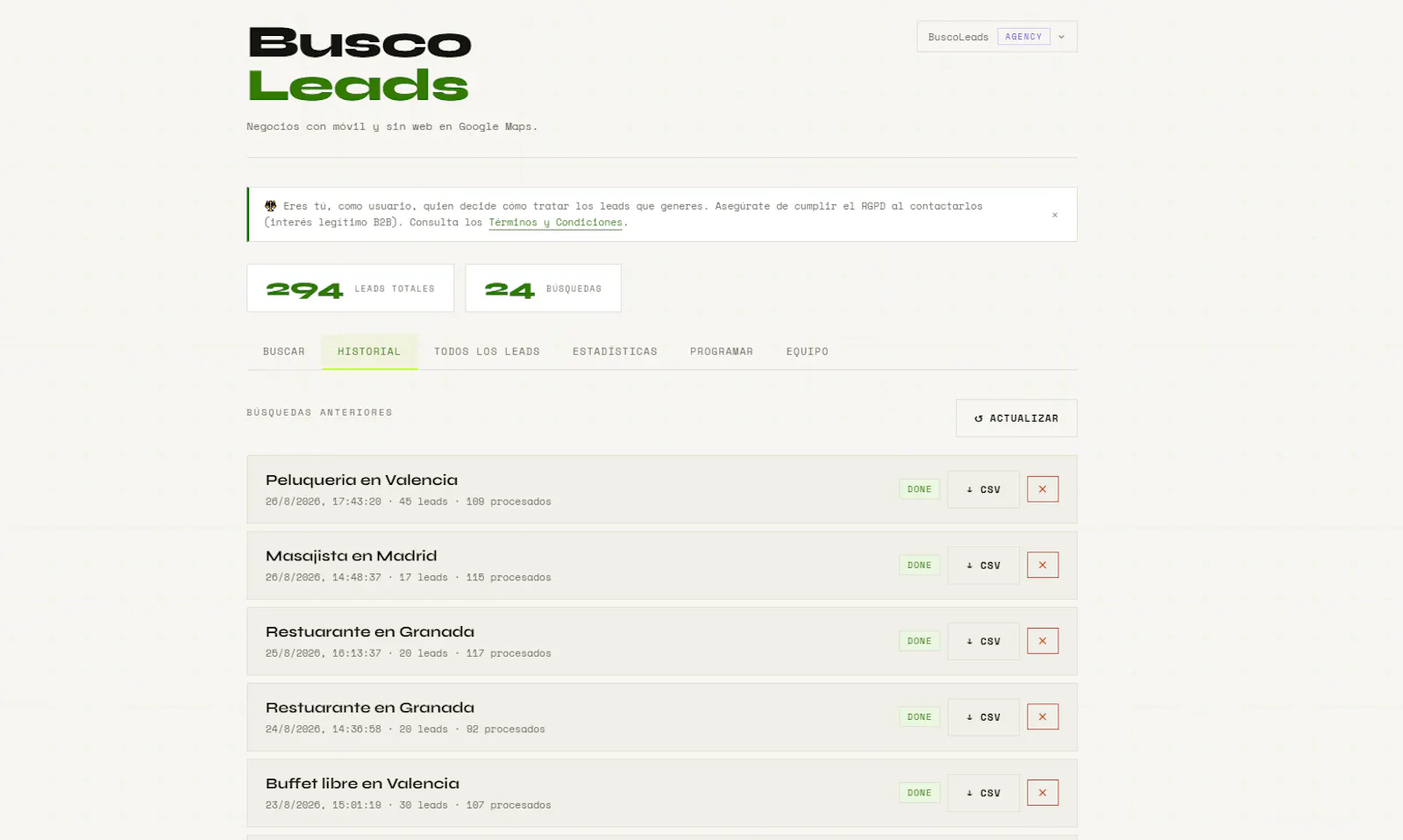The image size is (1403, 840).
Task: Refresh list with the Actualizar button
Action: click(x=1016, y=418)
